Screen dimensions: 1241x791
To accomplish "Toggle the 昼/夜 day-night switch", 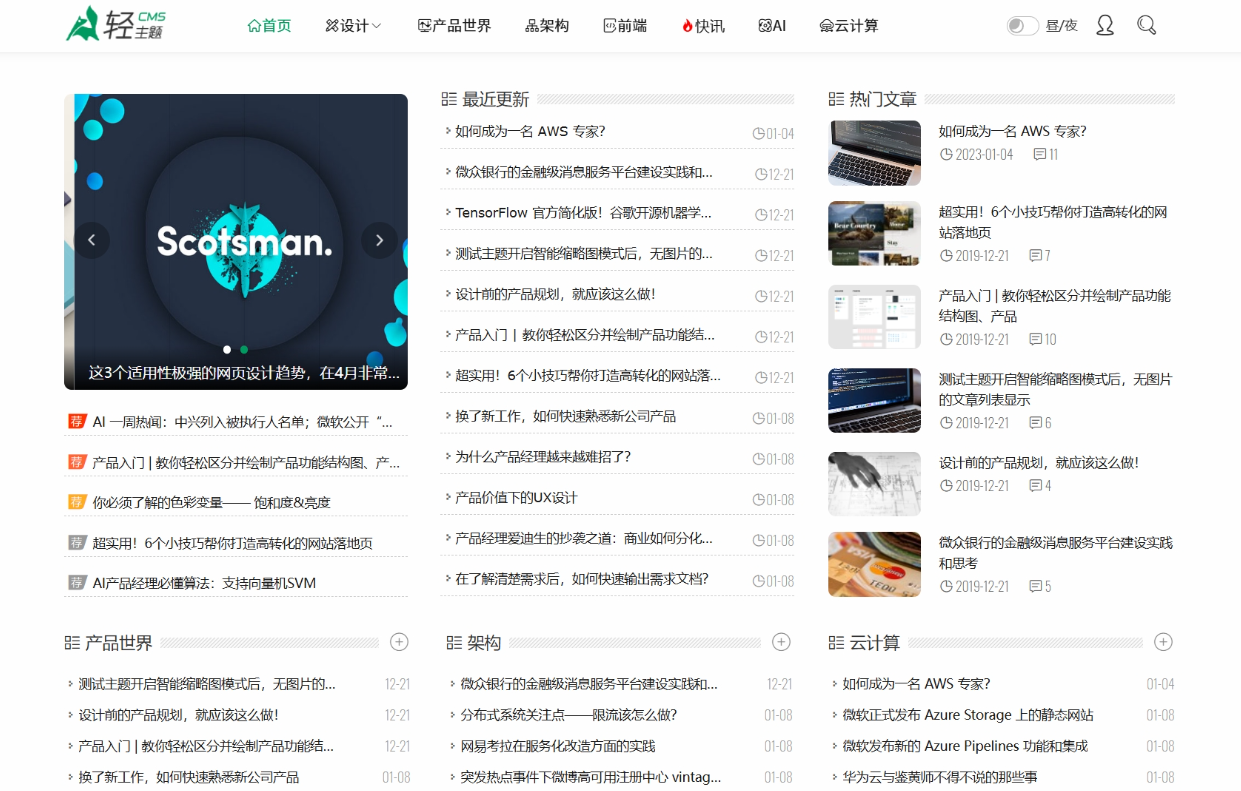I will 1021,24.
